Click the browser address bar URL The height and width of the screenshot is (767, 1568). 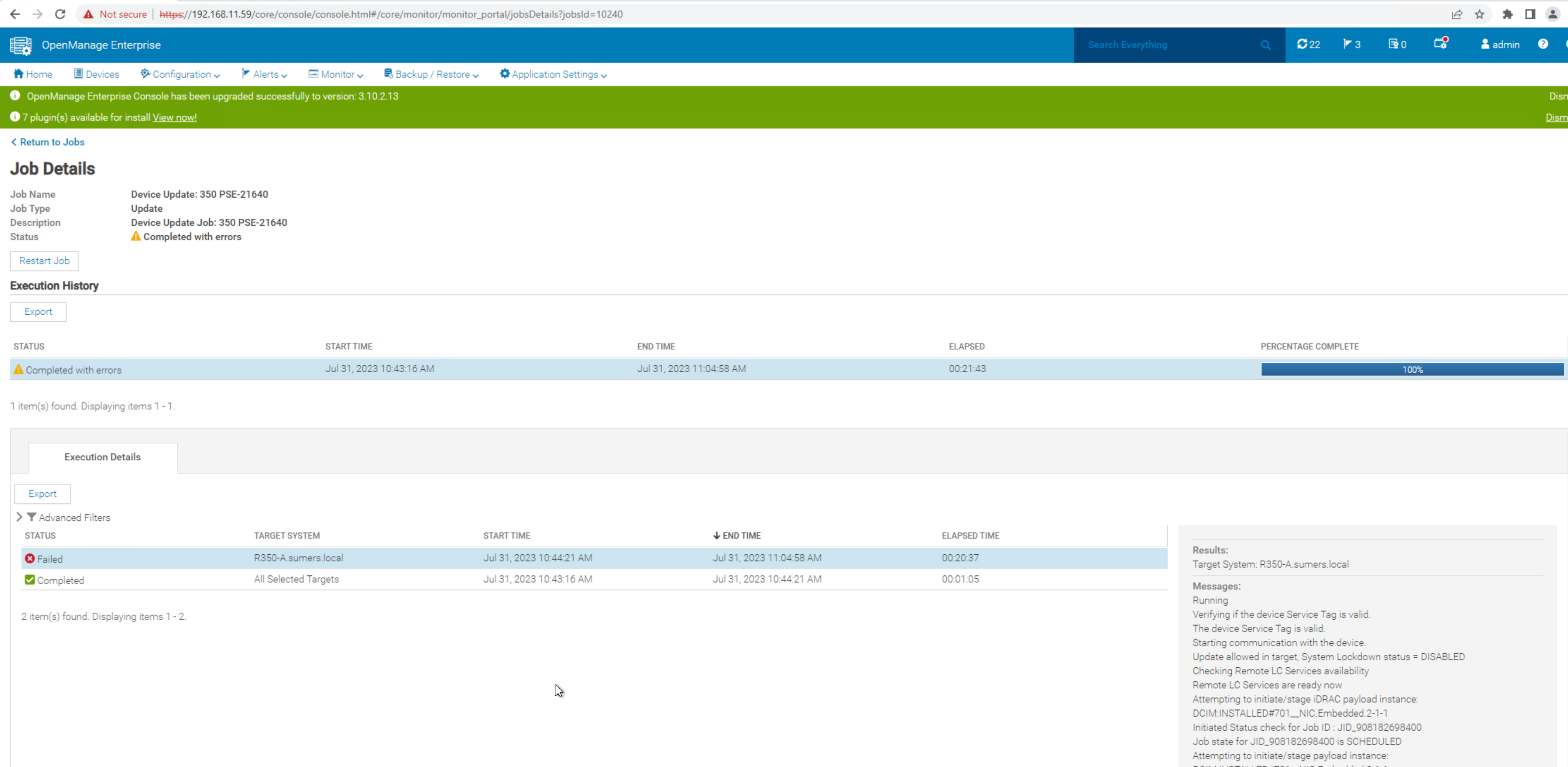(x=391, y=14)
